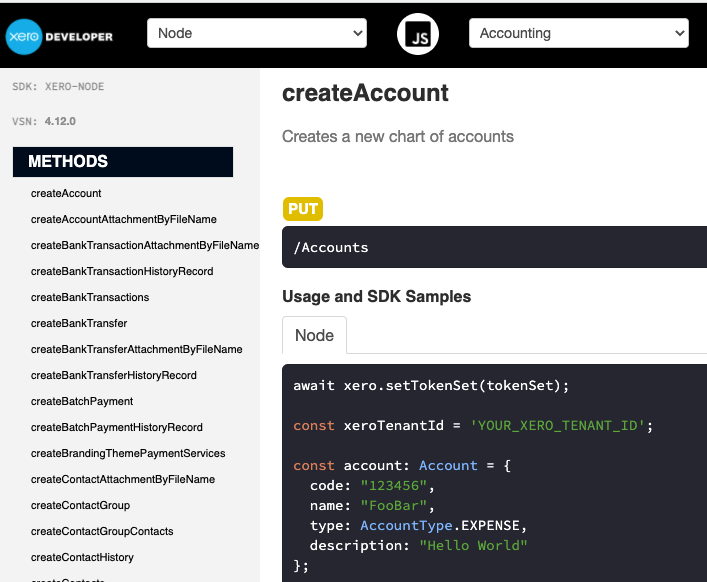
Task: Click the METHODS sidebar header
Action: (122, 161)
